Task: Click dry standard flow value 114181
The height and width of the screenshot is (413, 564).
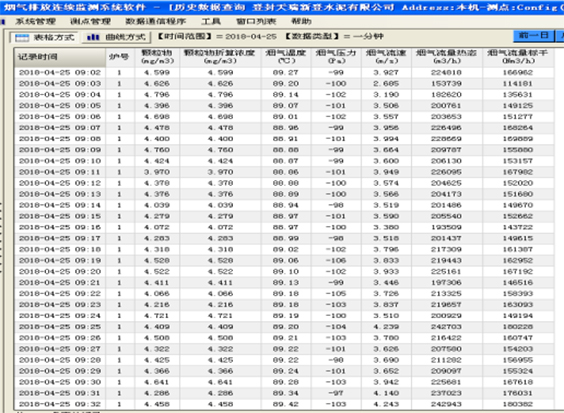Action: [x=518, y=83]
